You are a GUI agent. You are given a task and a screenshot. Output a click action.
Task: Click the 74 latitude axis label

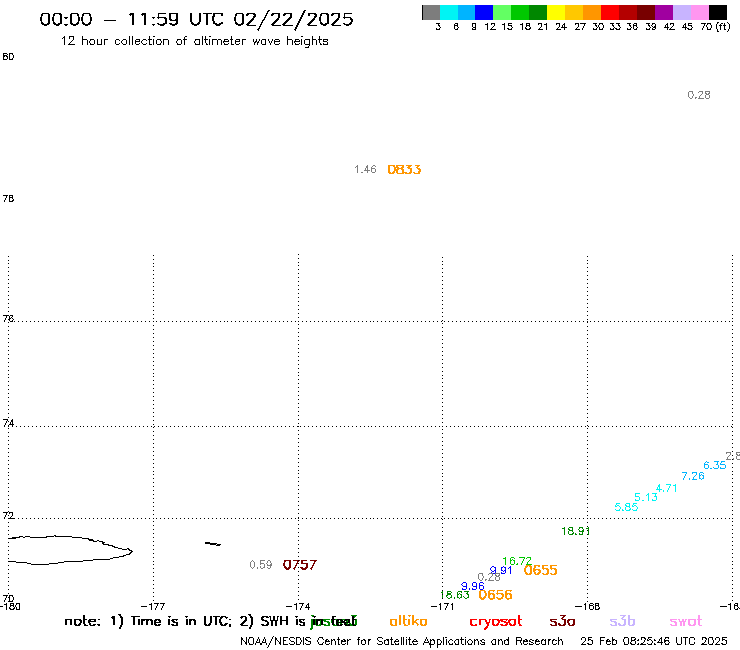pos(8,423)
